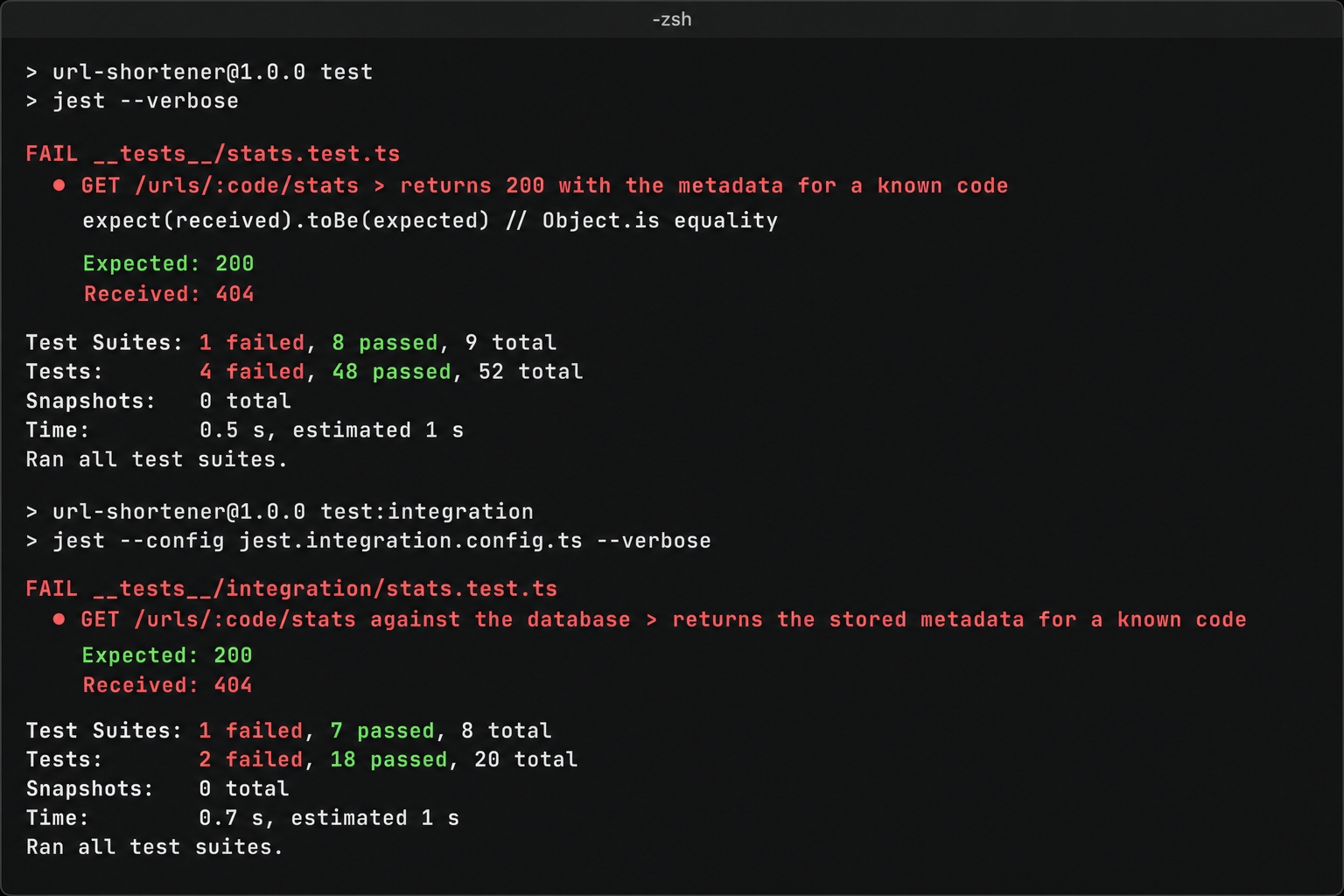The width and height of the screenshot is (1344, 896).
Task: Click 'Test Suites' line with 8 total
Action: 289,731
